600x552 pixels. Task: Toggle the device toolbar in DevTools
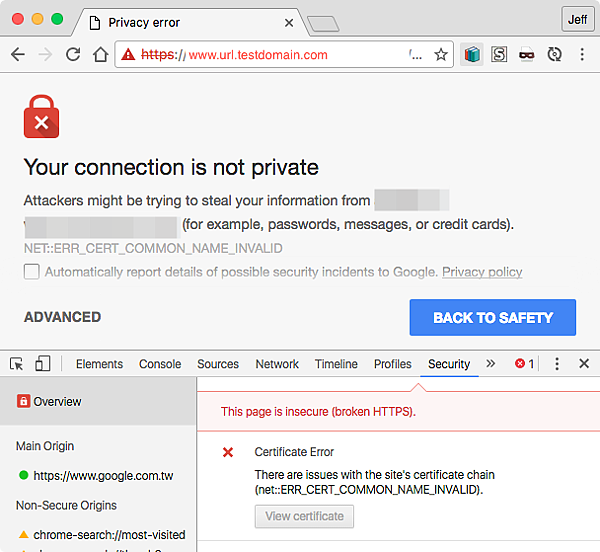[43, 364]
